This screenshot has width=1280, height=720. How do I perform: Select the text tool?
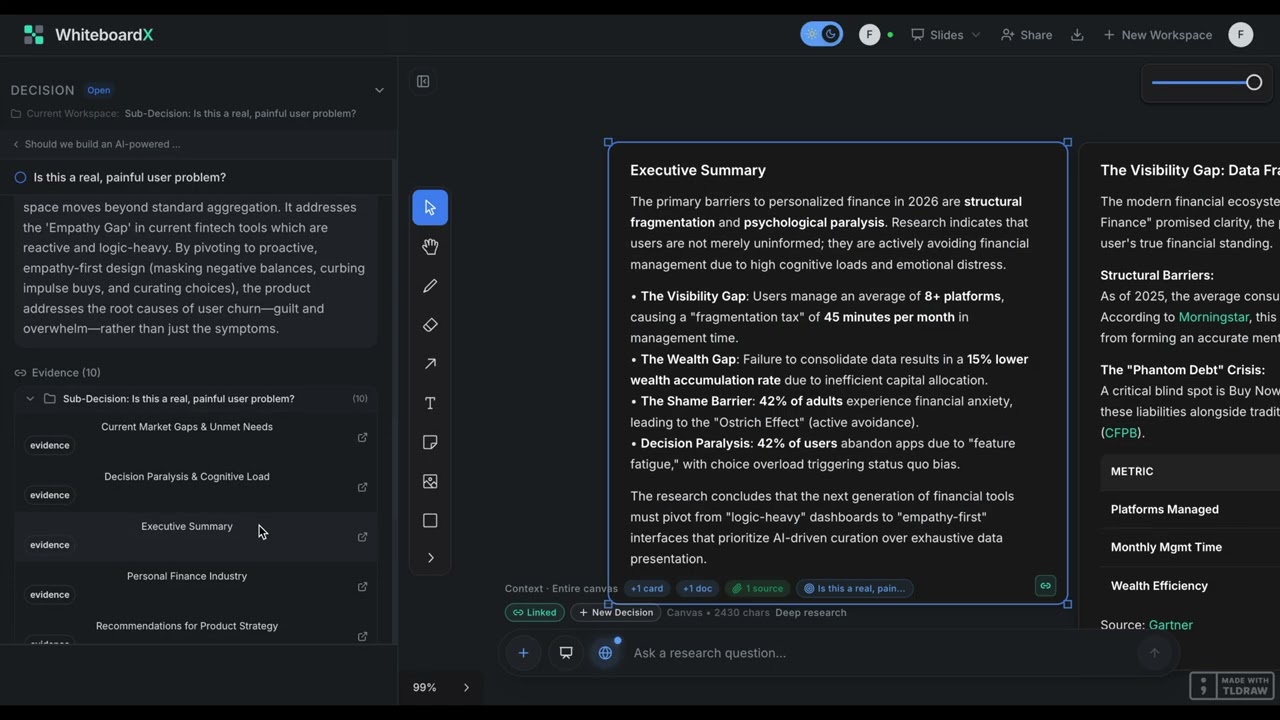(430, 403)
